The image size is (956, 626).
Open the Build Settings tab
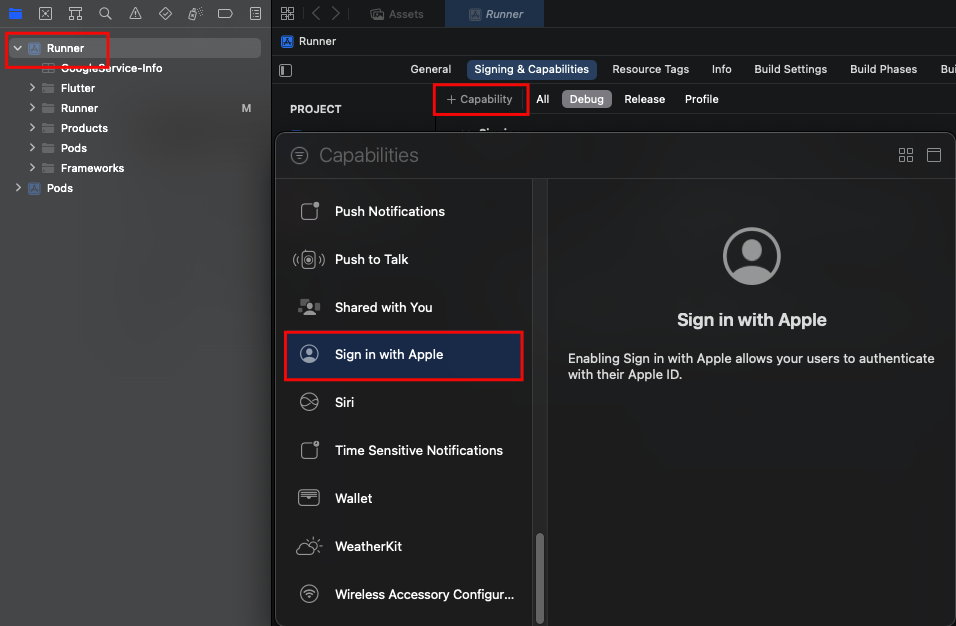pos(790,69)
